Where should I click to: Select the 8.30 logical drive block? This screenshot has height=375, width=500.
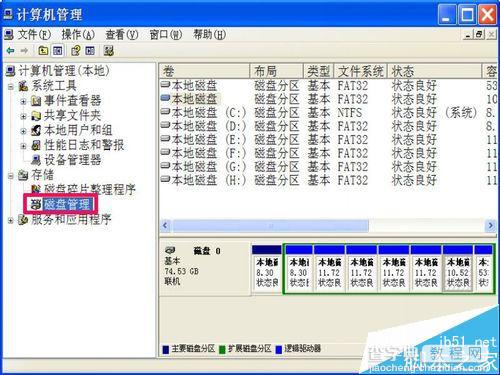coord(299,270)
